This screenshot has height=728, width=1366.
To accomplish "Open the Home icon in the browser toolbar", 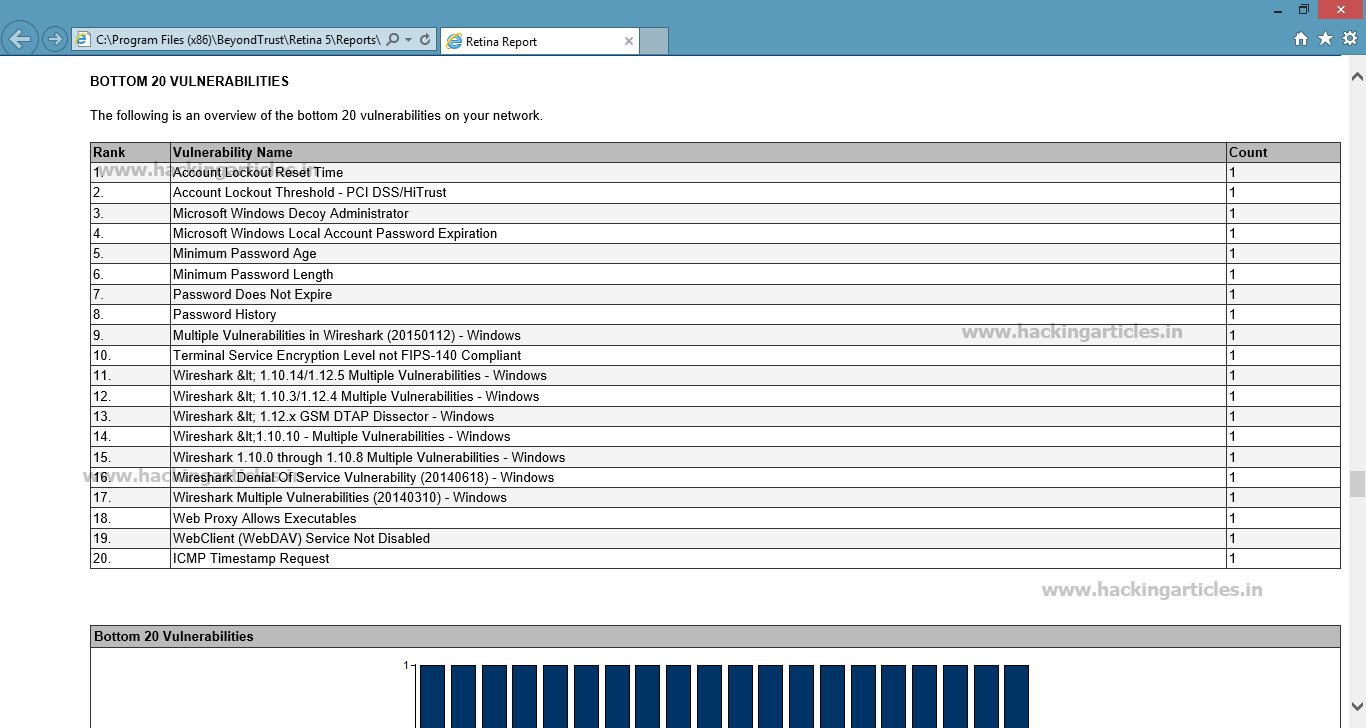I will click(x=1301, y=39).
